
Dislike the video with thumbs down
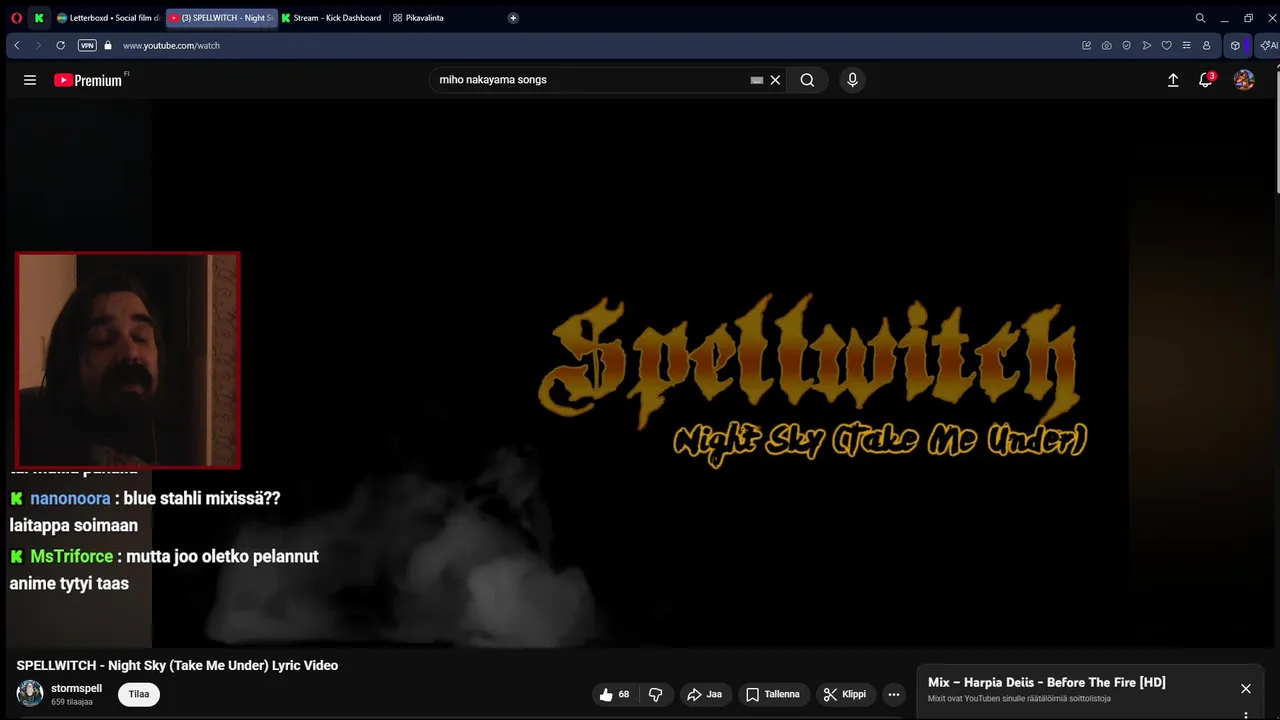(656, 694)
